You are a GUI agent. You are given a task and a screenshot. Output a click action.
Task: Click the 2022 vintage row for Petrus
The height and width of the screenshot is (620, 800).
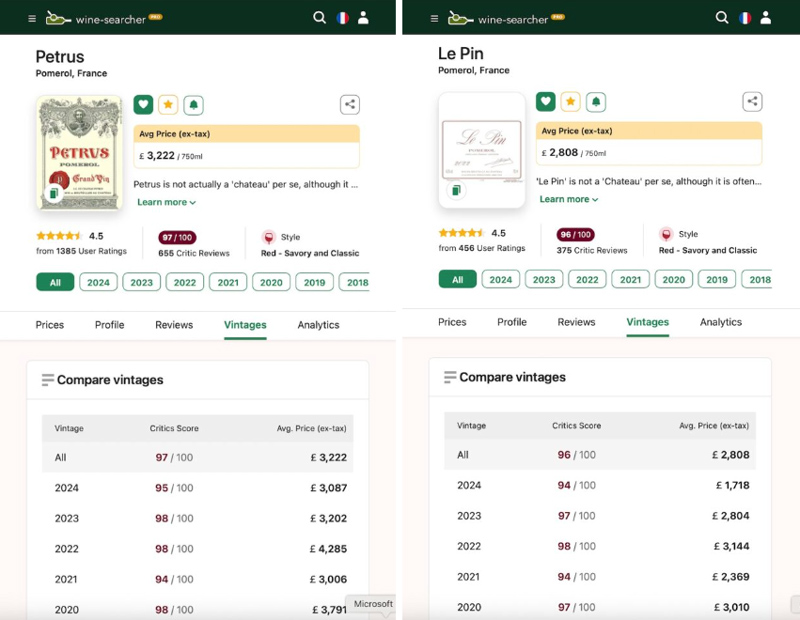197,549
